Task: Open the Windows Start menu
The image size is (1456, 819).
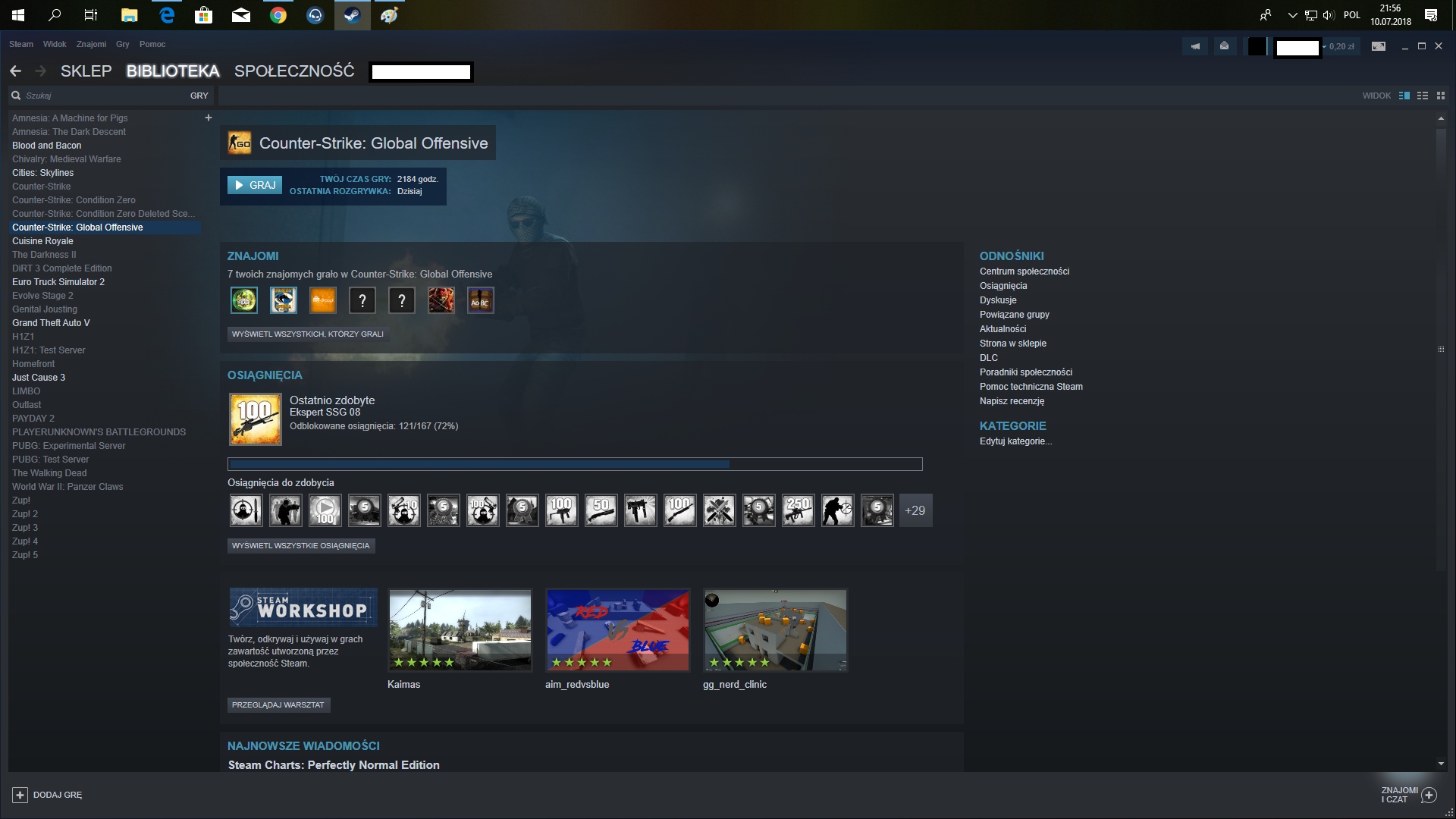Action: (18, 15)
